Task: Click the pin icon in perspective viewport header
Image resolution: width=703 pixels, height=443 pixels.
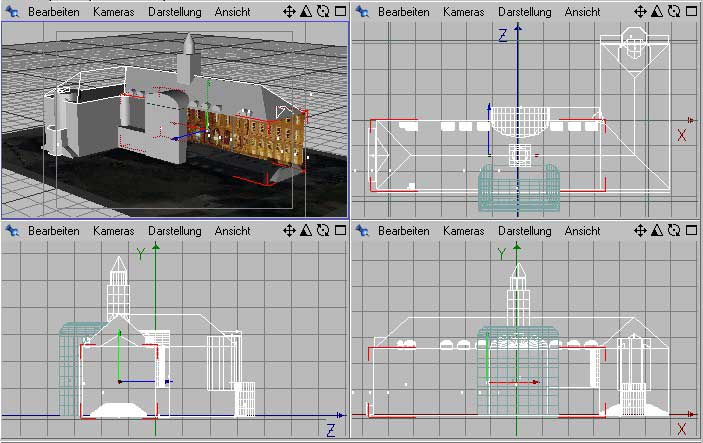Action: point(12,12)
